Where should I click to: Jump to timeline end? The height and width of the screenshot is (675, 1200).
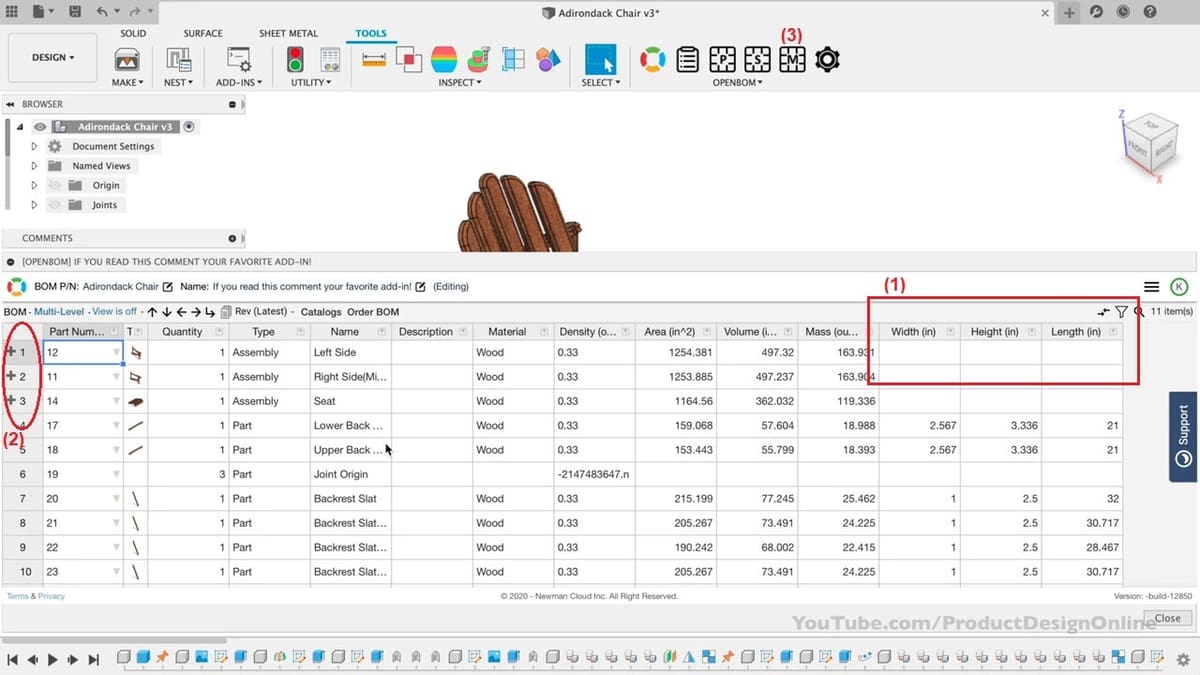coord(94,659)
